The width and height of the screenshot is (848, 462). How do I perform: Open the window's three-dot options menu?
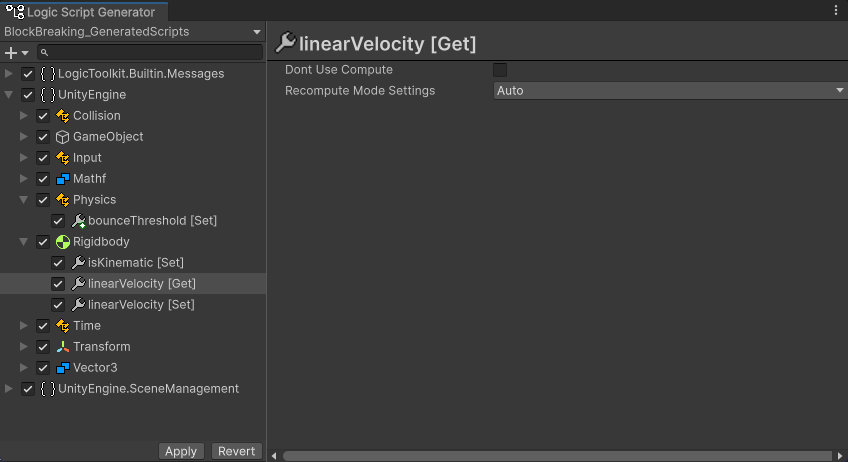pyautogui.click(x=836, y=10)
